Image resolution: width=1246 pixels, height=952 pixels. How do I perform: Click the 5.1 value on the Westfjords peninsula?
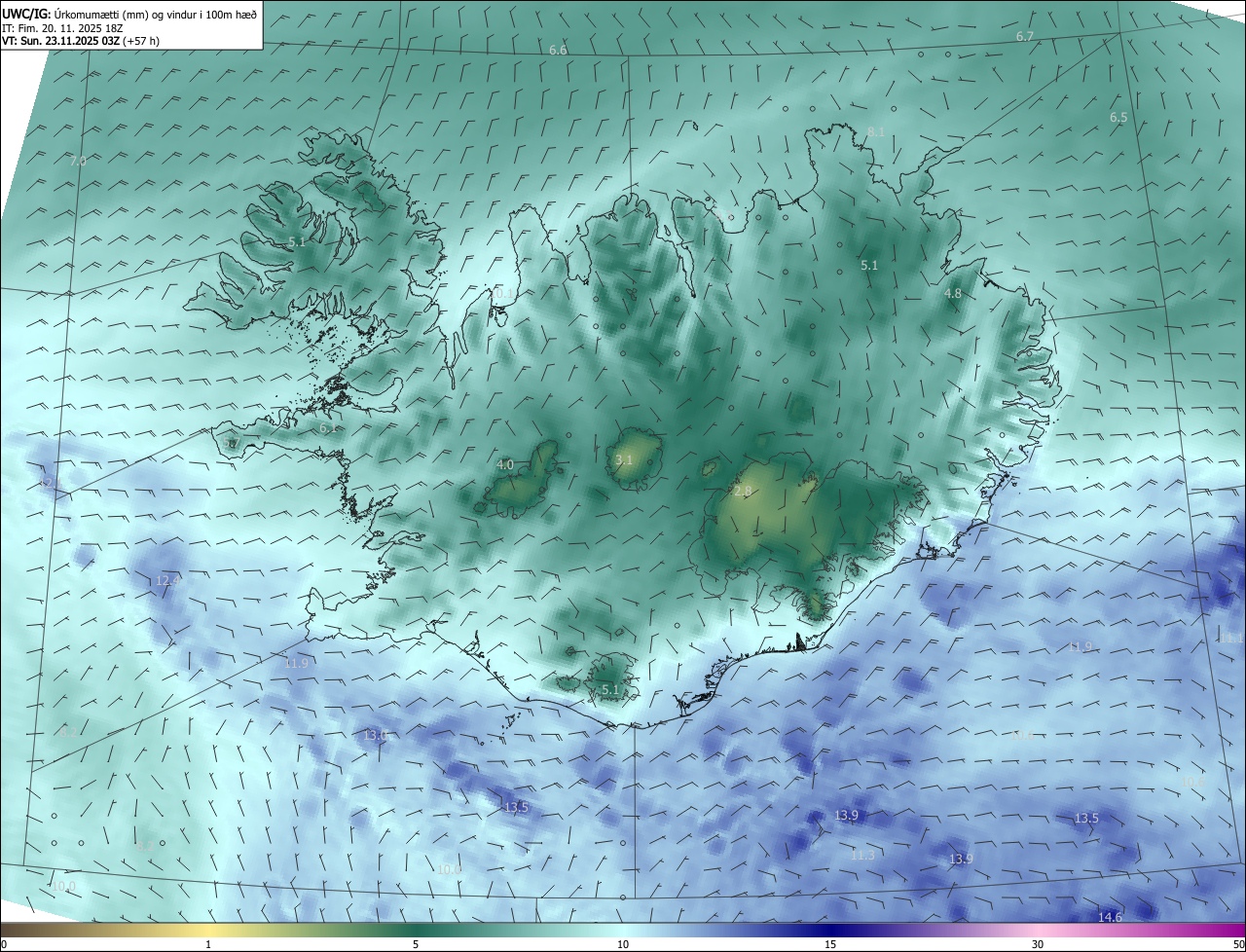pyautogui.click(x=297, y=242)
